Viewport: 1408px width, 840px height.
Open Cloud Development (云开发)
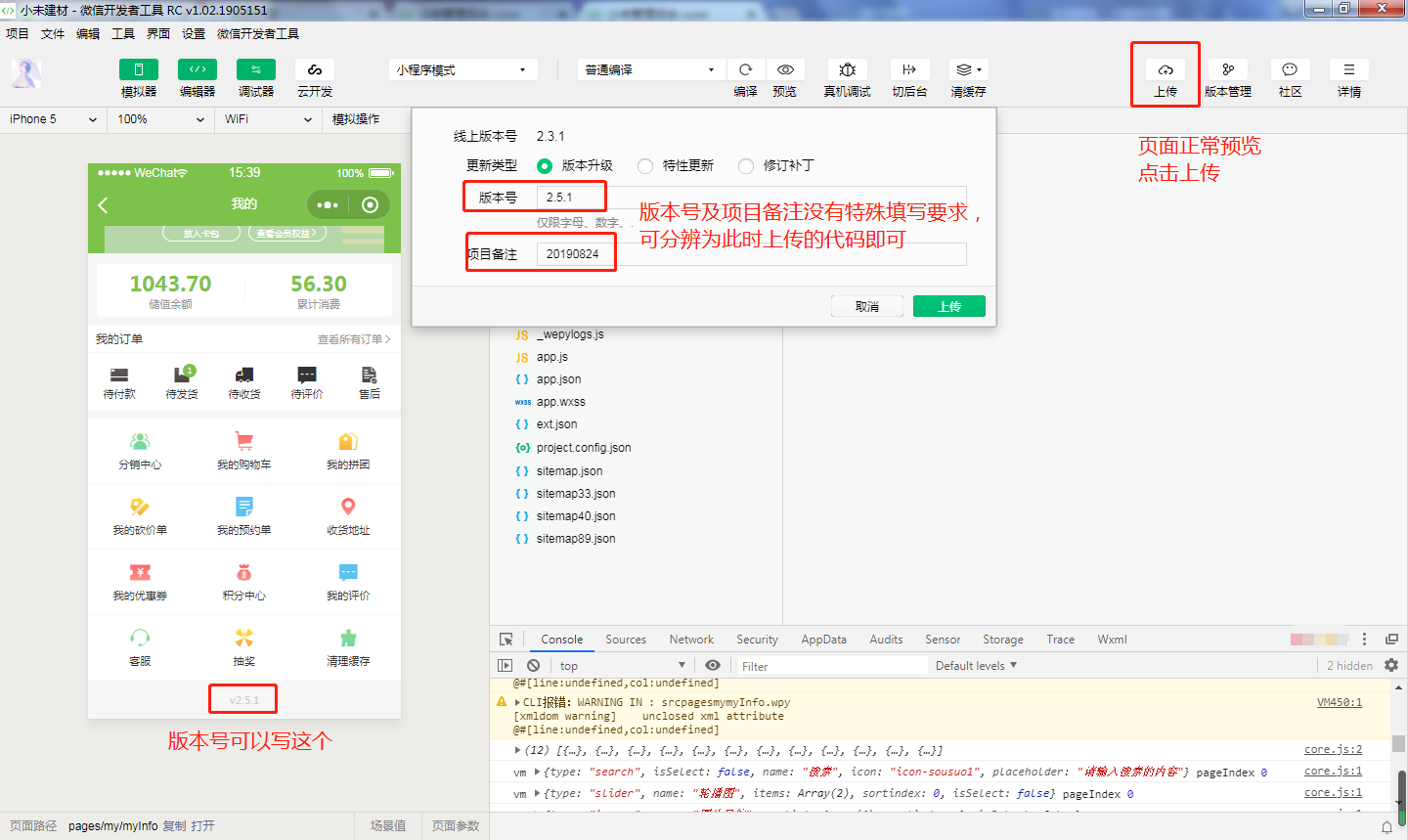click(x=315, y=69)
